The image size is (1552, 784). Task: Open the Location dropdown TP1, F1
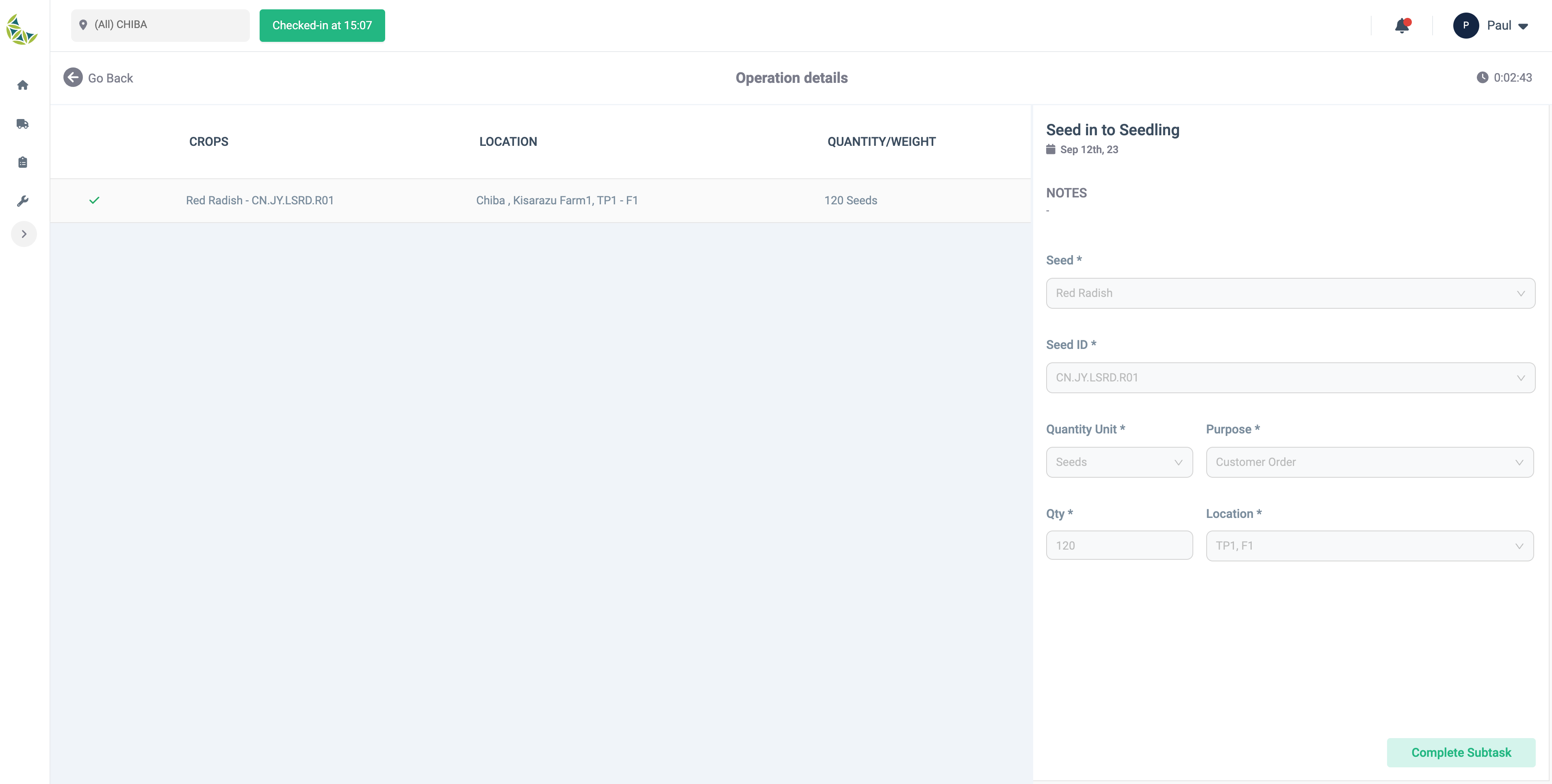[x=1370, y=546]
